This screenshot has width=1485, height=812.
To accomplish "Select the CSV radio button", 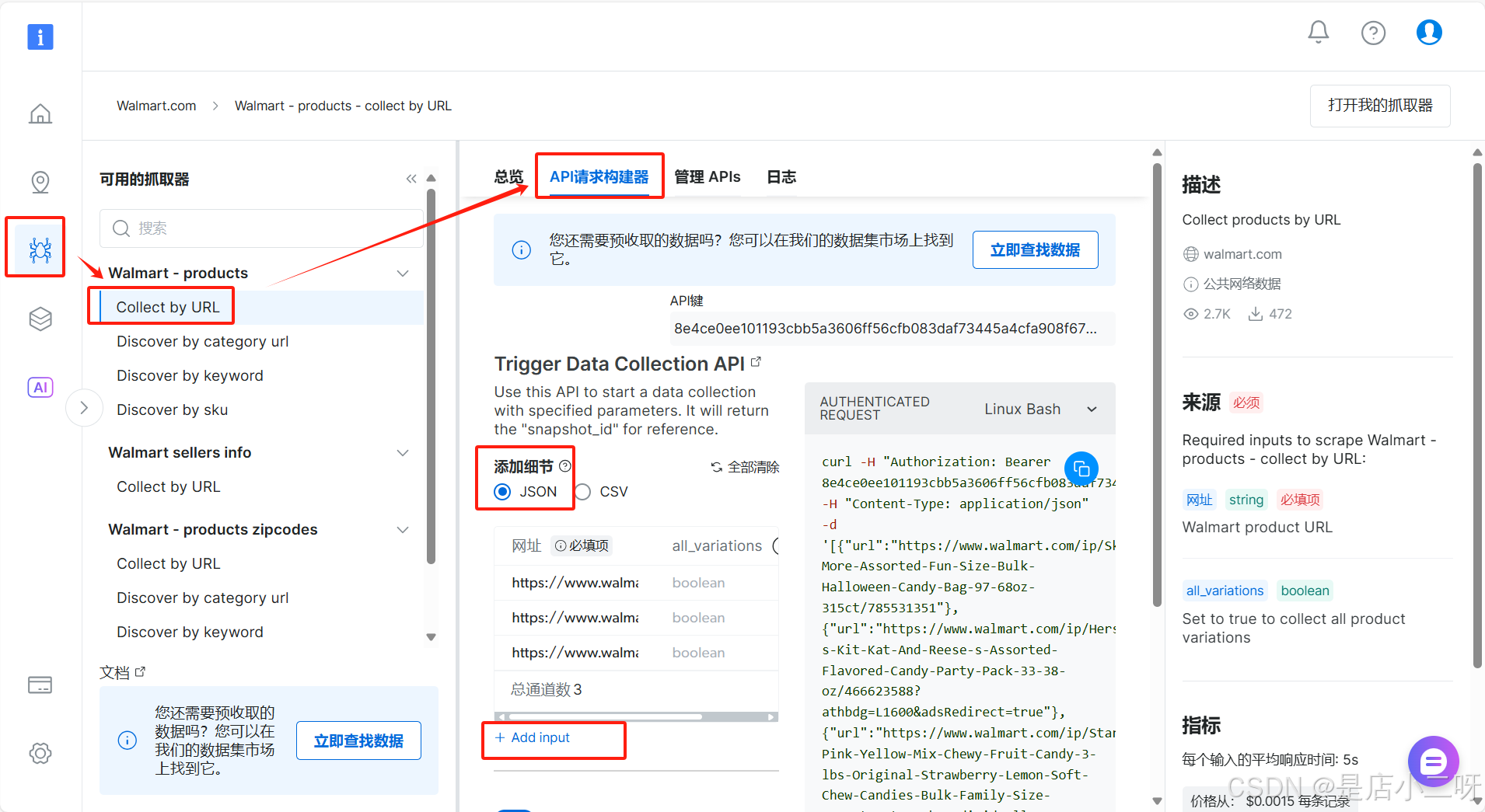I will (583, 492).
